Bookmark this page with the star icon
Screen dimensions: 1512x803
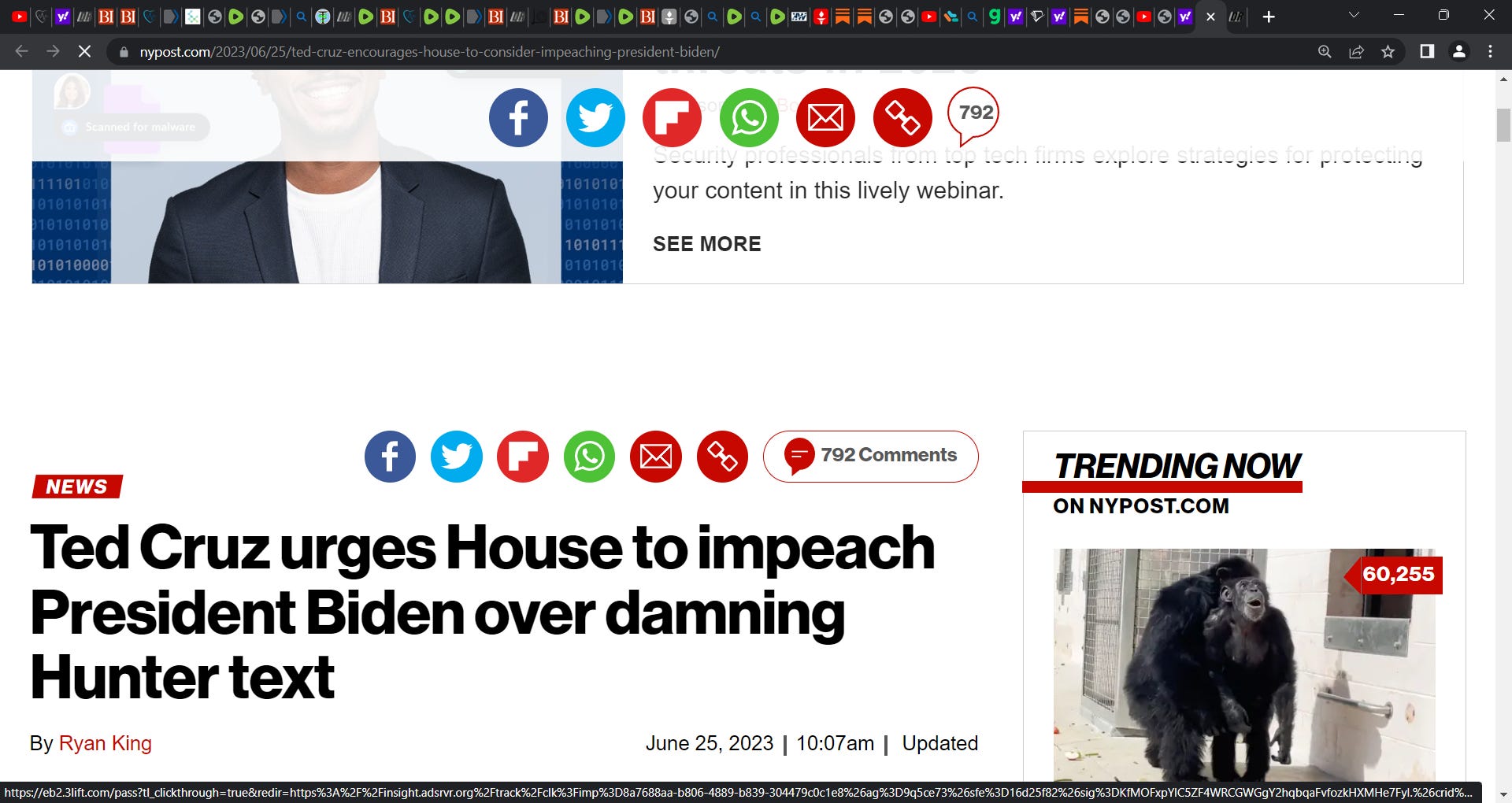1388,52
